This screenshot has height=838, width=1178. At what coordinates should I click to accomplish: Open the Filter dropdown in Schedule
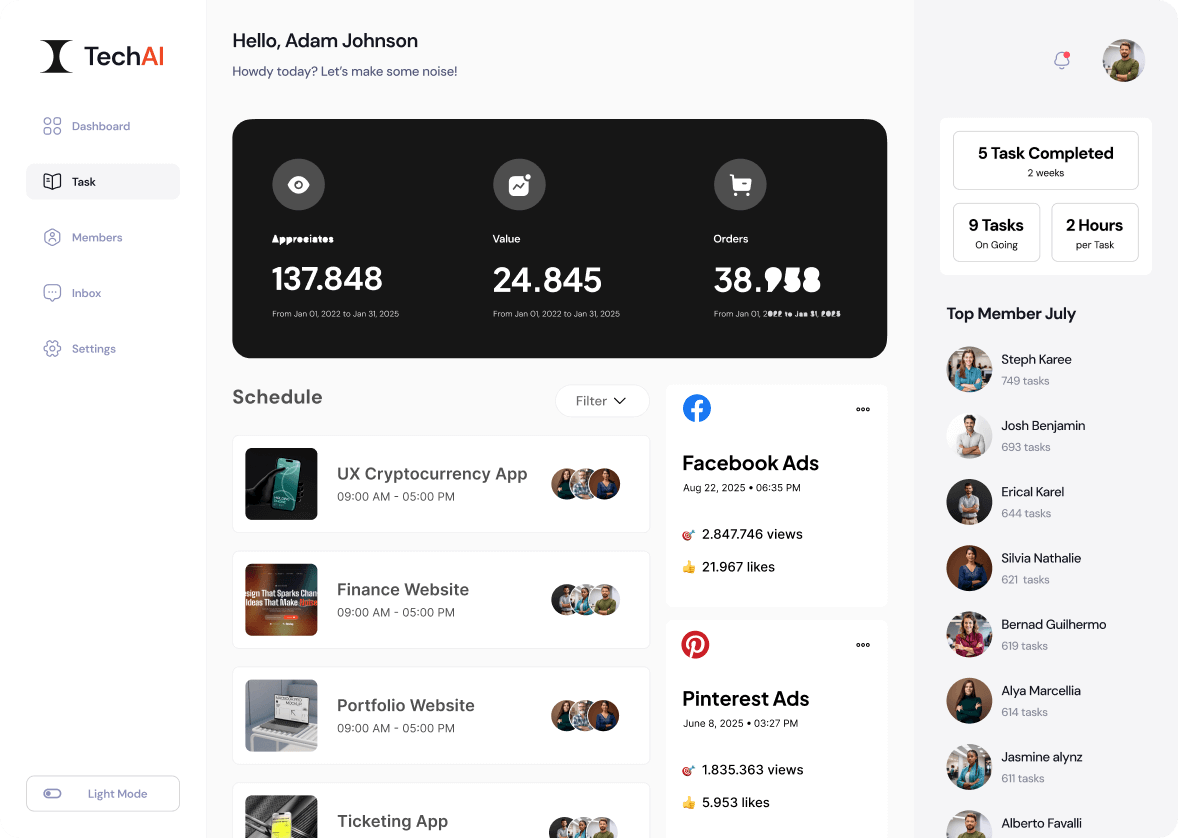pyautogui.click(x=601, y=400)
